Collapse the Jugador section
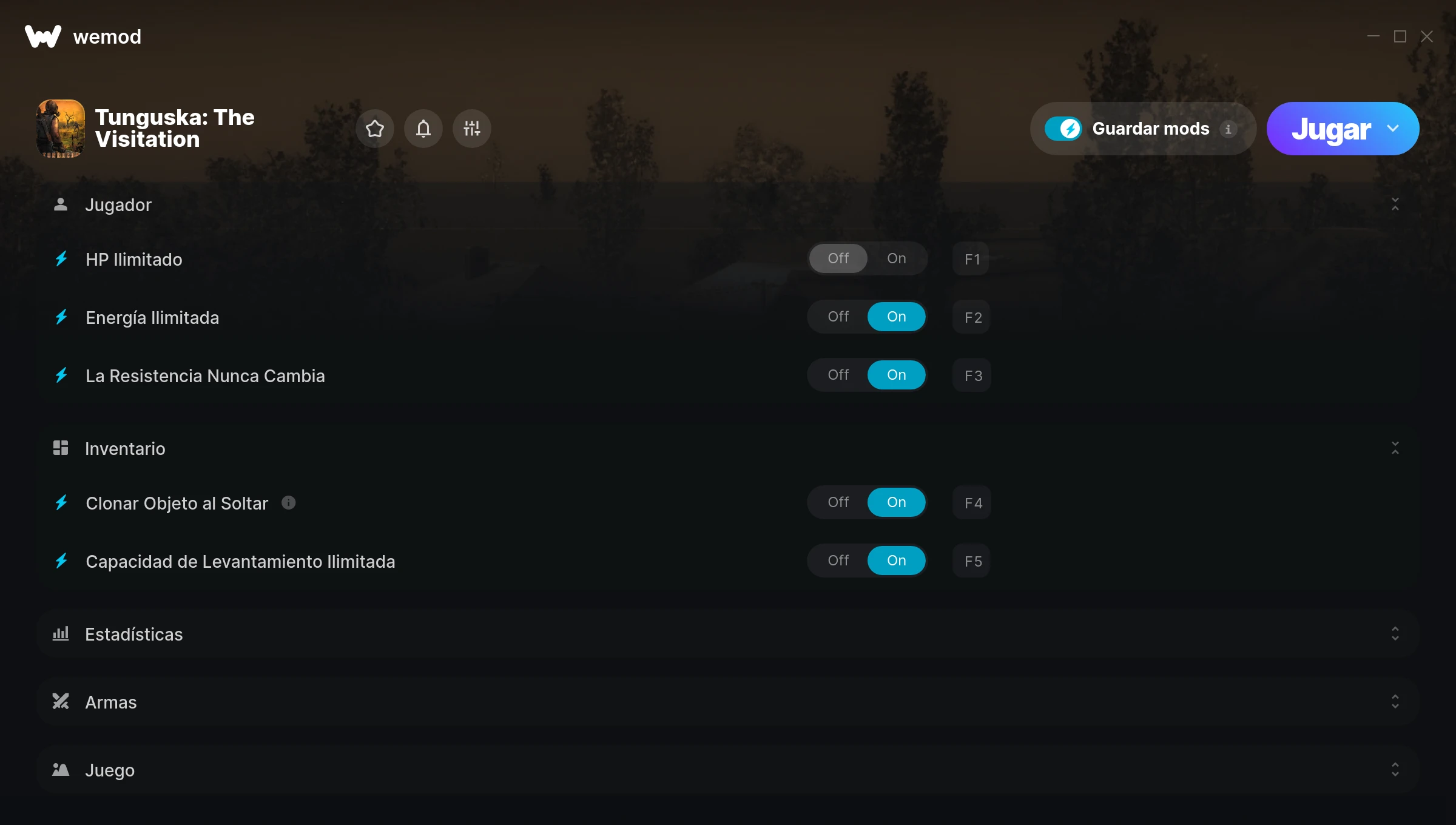 [1395, 204]
